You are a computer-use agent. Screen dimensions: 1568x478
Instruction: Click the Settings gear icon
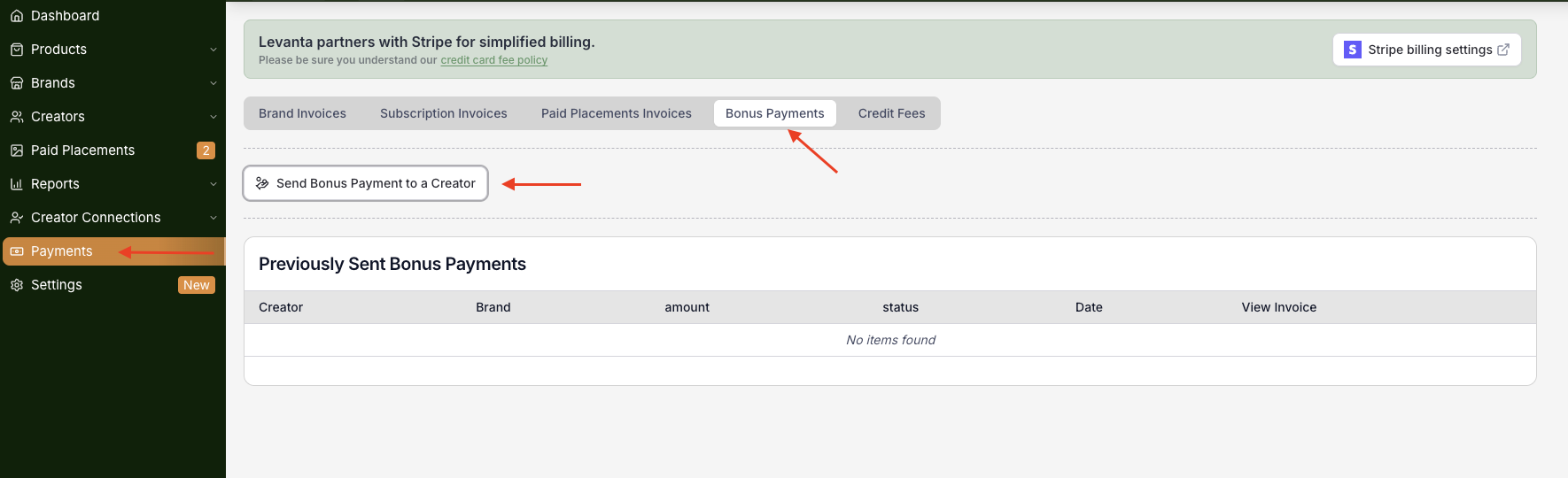tap(17, 285)
